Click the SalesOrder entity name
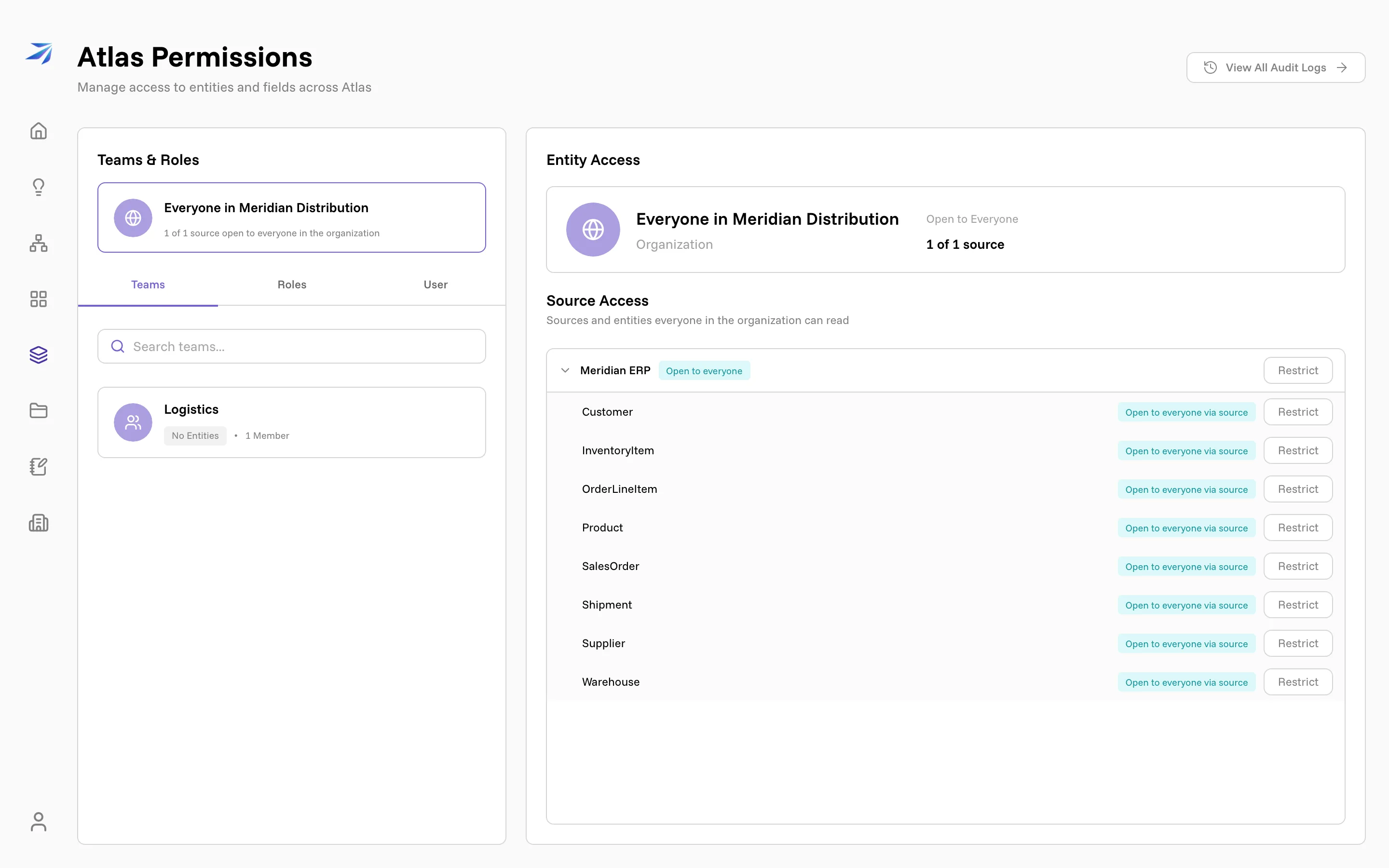1389x868 pixels. [610, 566]
